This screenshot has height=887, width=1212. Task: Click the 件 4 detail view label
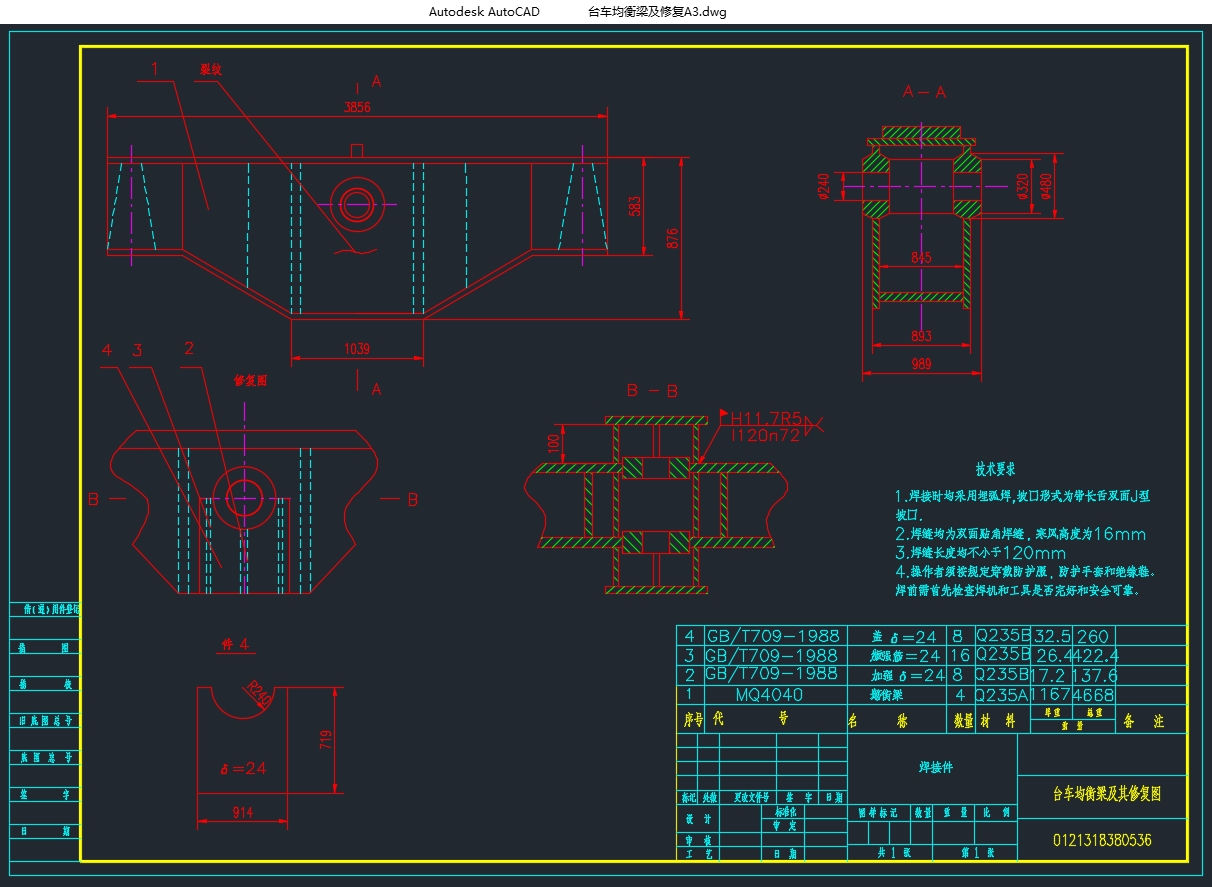[234, 644]
